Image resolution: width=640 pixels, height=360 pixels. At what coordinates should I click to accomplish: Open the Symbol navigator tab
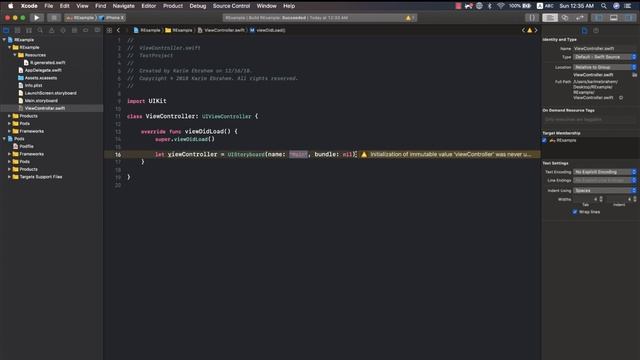pos(29,30)
